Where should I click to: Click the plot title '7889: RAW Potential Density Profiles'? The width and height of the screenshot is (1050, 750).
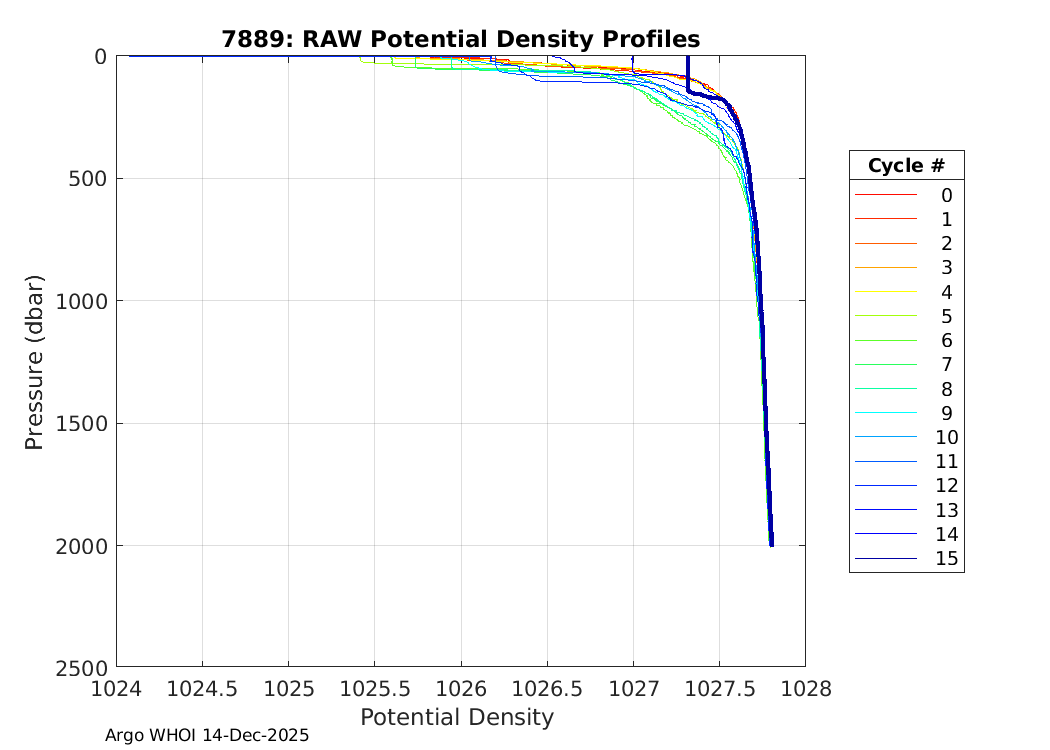click(x=460, y=39)
